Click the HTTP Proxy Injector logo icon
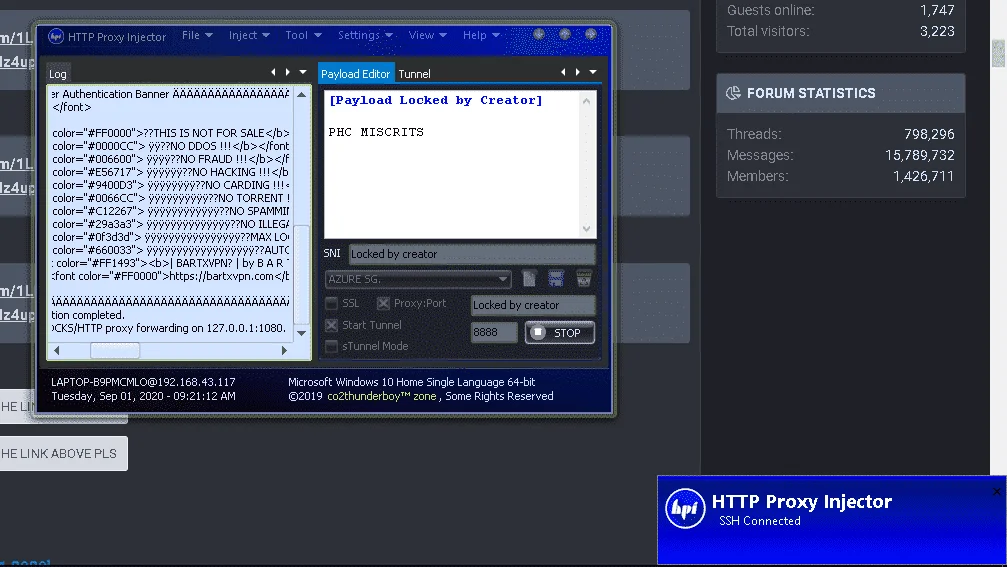Image resolution: width=1007 pixels, height=567 pixels. tap(56, 37)
